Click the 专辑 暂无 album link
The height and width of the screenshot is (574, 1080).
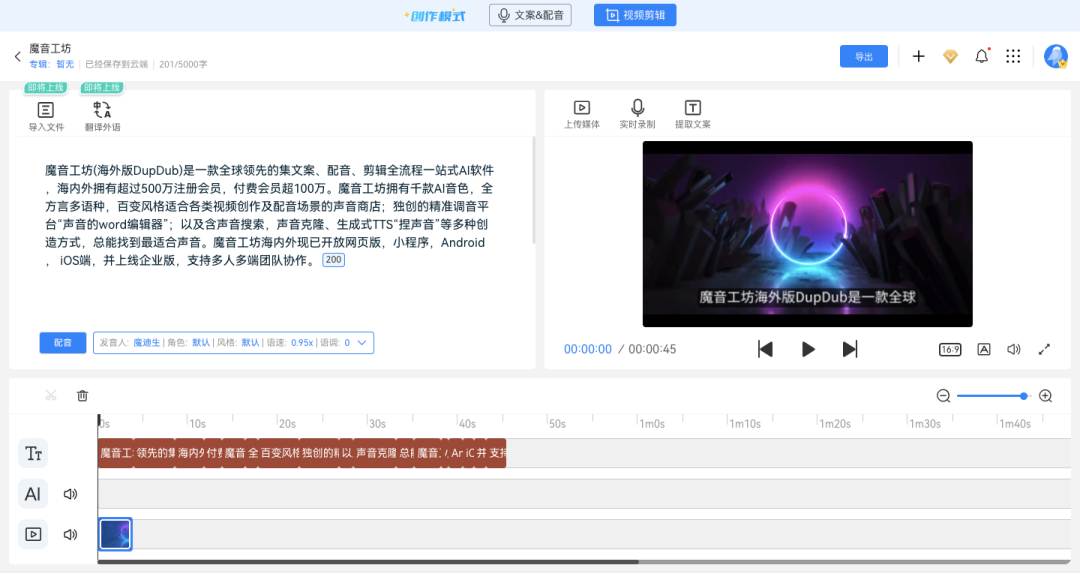(x=52, y=64)
